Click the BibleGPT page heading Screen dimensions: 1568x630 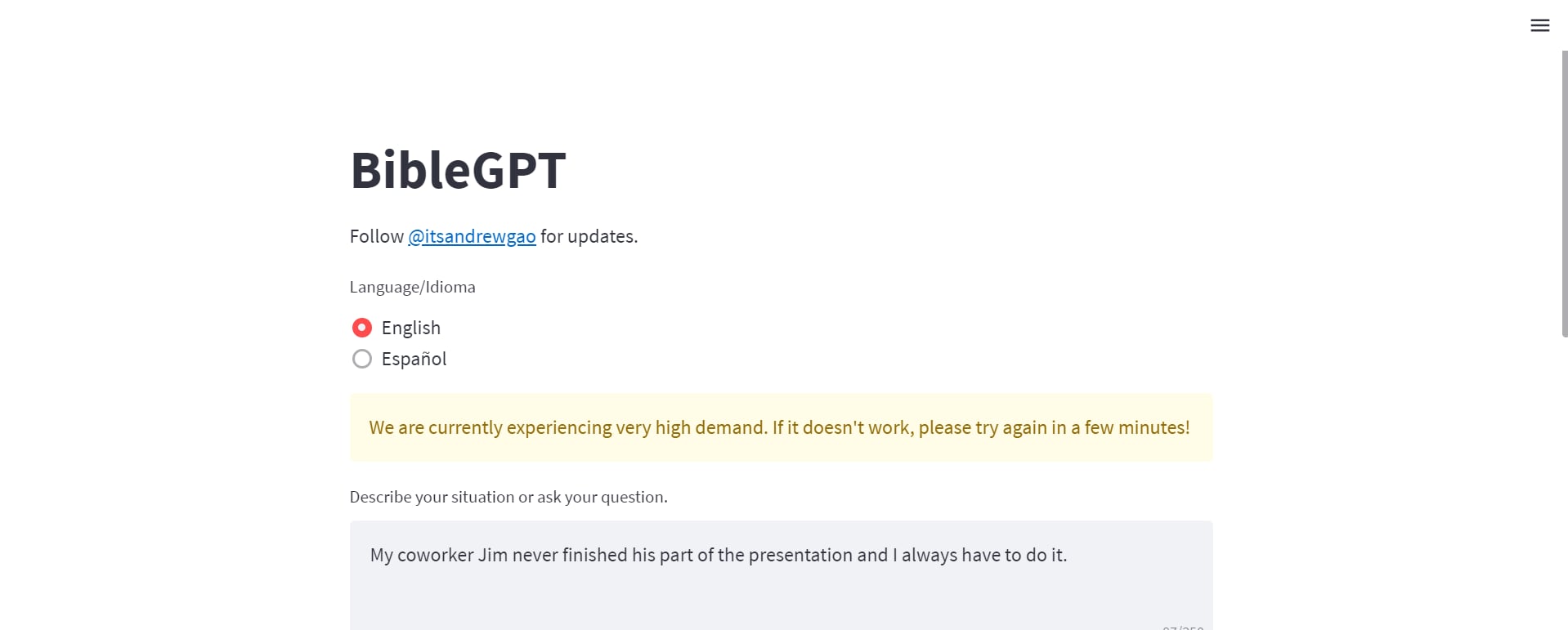pyautogui.click(x=458, y=170)
